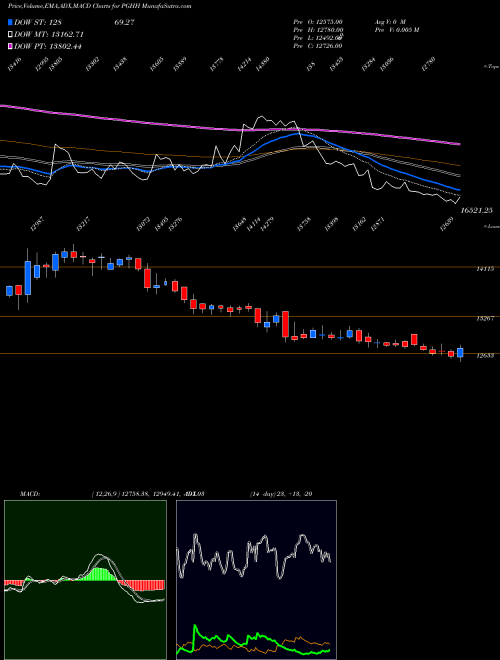Screen dimensions: 500x660
Task: Click the blue DOW ST legend swatch
Action: (x=10, y=22)
